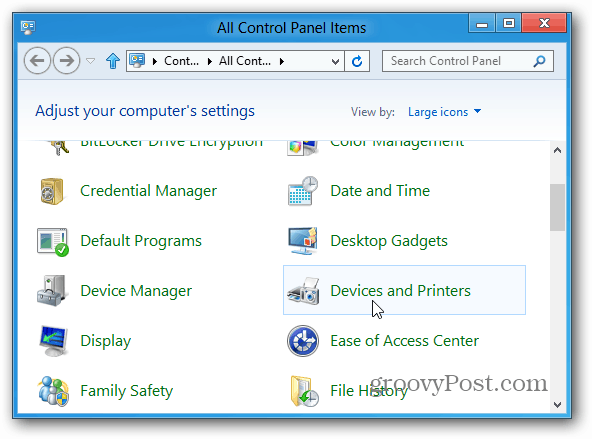Expand the address bar history dropdown
592x439 pixels.
[335, 62]
